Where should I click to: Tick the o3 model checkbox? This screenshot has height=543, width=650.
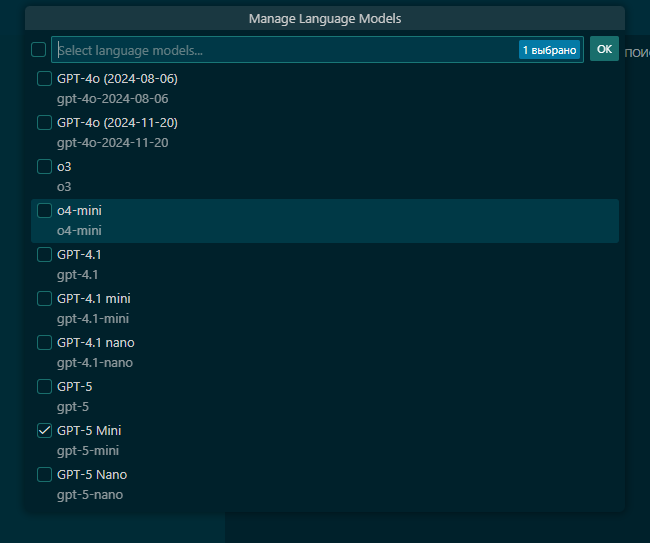[44, 167]
